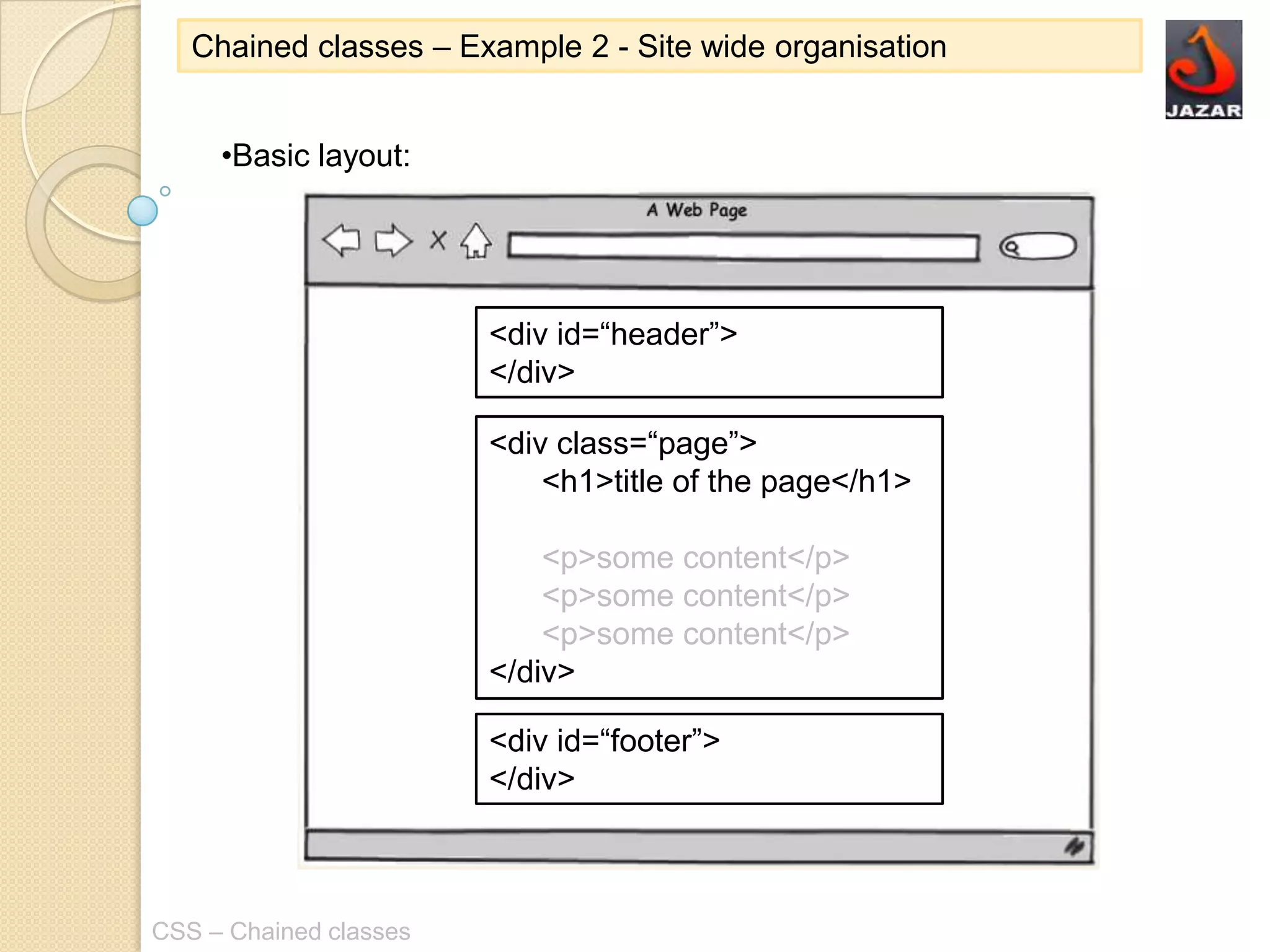Click the magnifier search icon
The width and height of the screenshot is (1270, 952).
click(x=1012, y=247)
